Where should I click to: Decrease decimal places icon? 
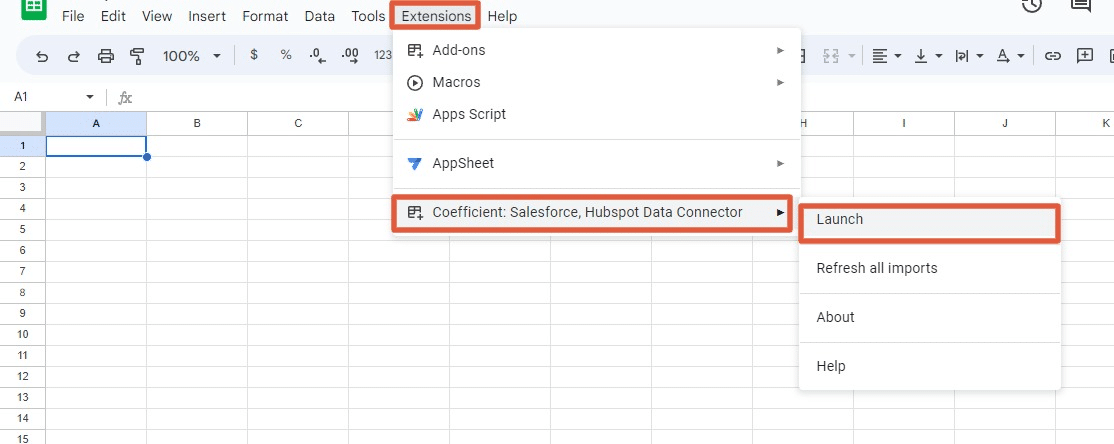click(318, 56)
